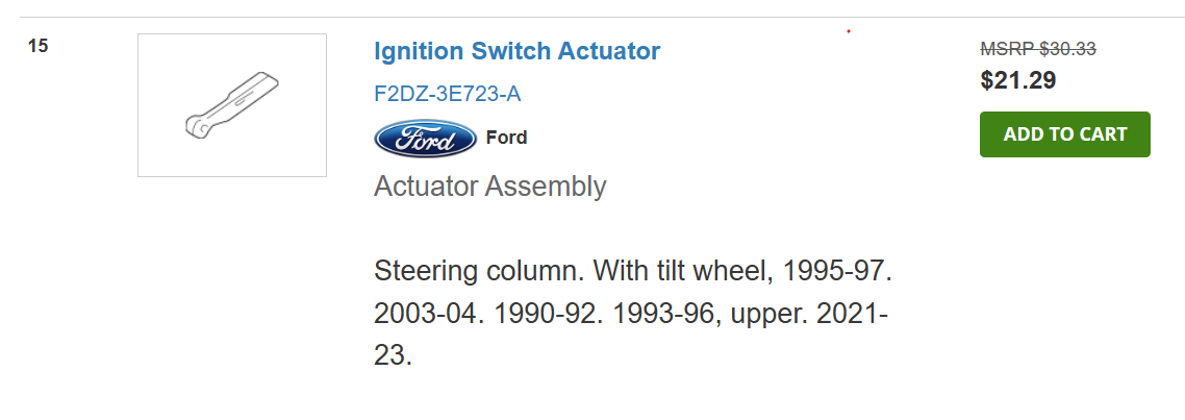1185x420 pixels.
Task: Click the crossed-out MSRP $30.33 price
Action: [x=1039, y=49]
